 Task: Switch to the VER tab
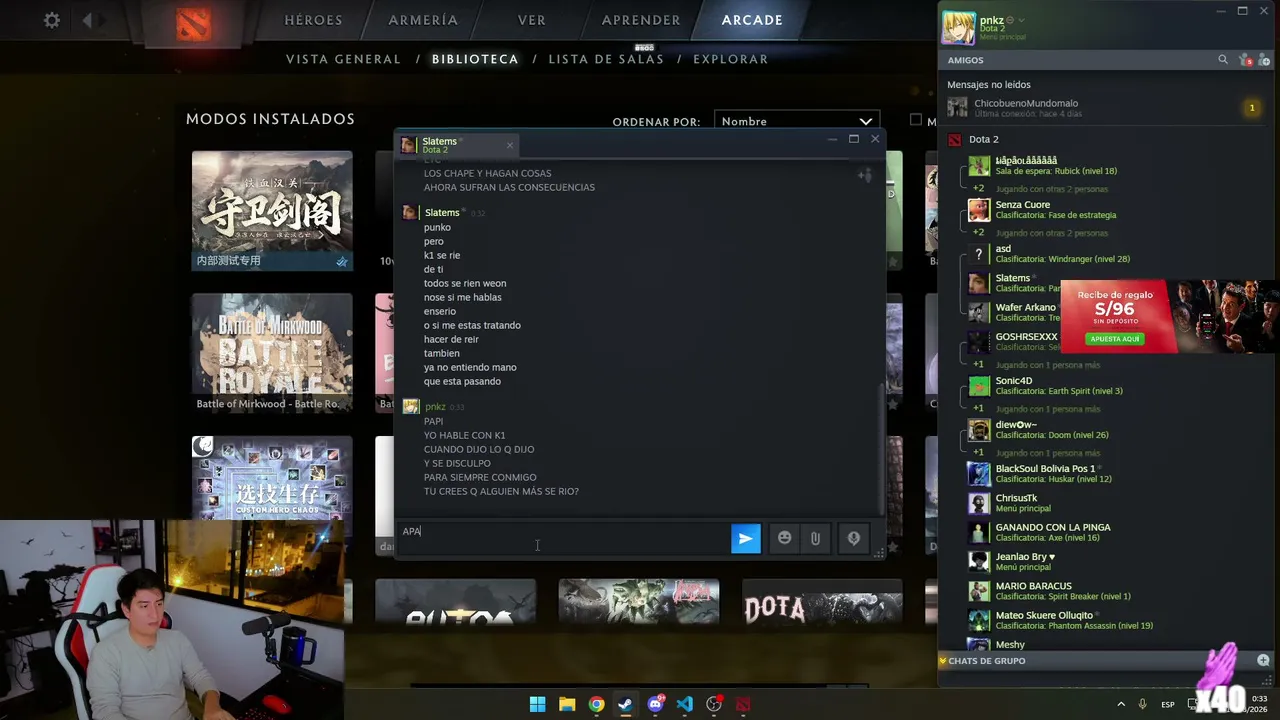532,20
